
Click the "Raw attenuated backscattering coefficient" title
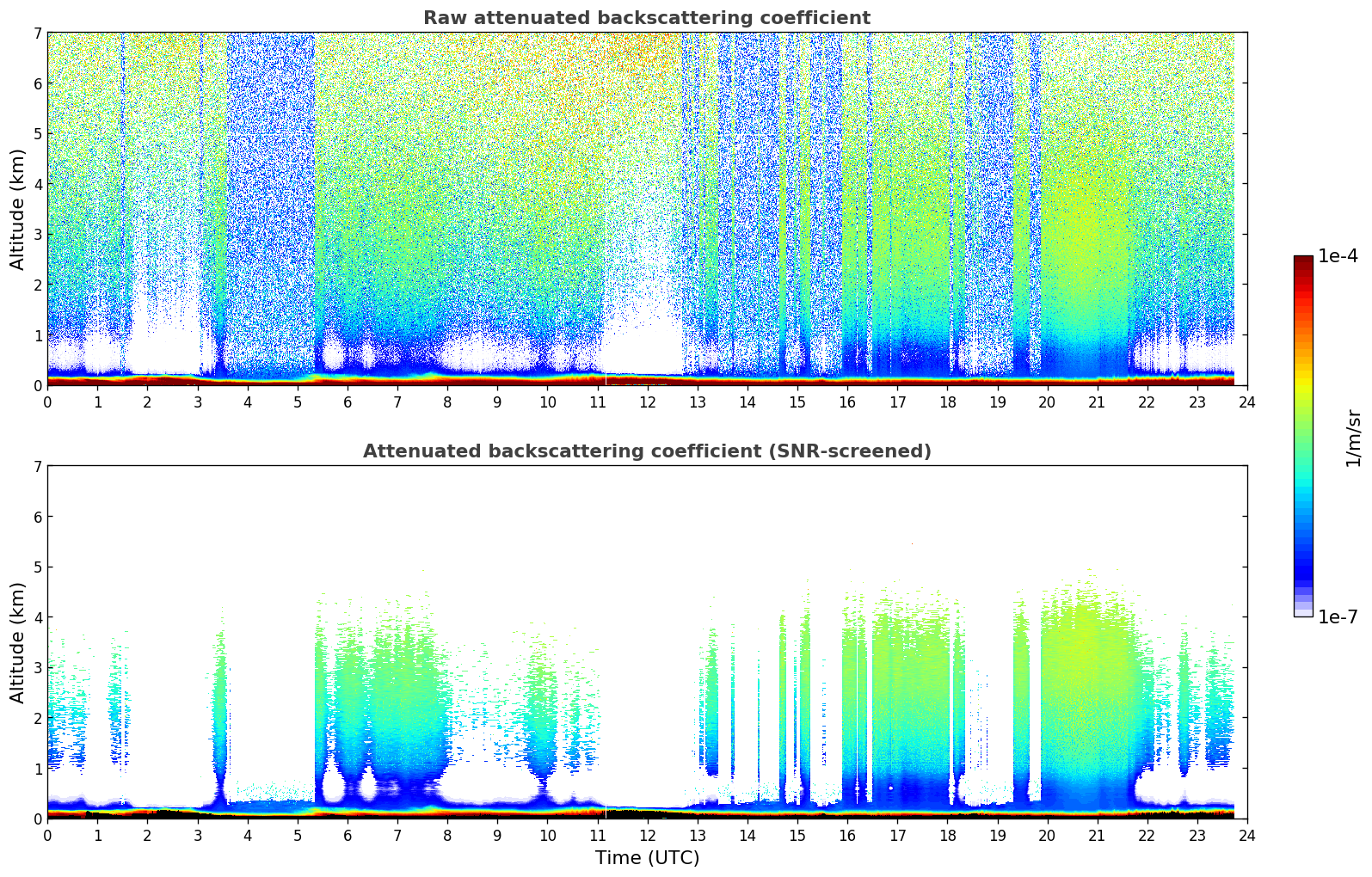(647, 18)
